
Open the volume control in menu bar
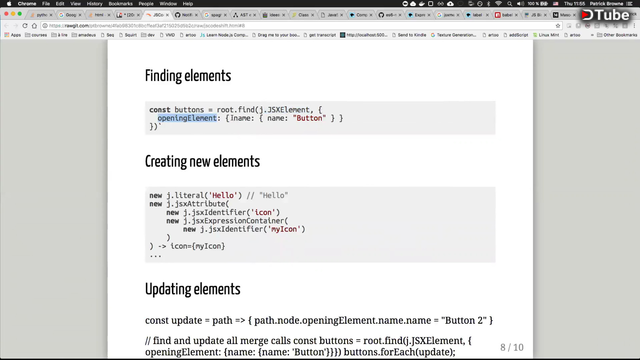(x=520, y=4)
